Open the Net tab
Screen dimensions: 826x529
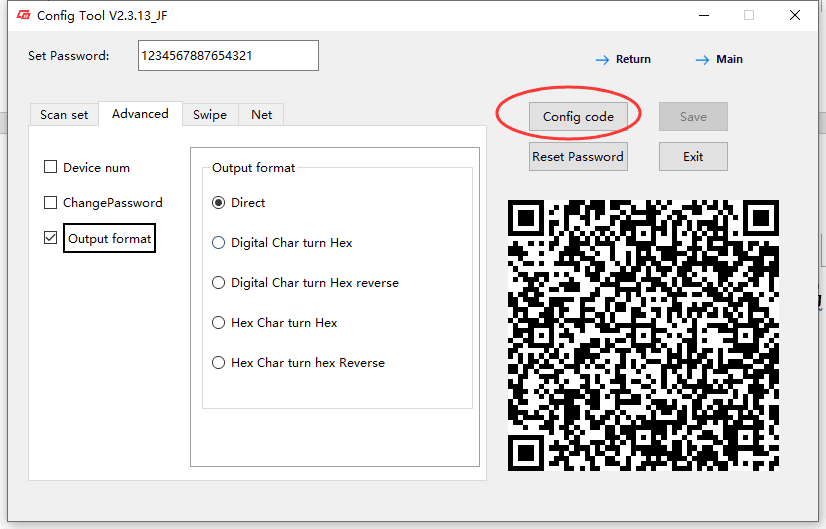tap(261, 115)
